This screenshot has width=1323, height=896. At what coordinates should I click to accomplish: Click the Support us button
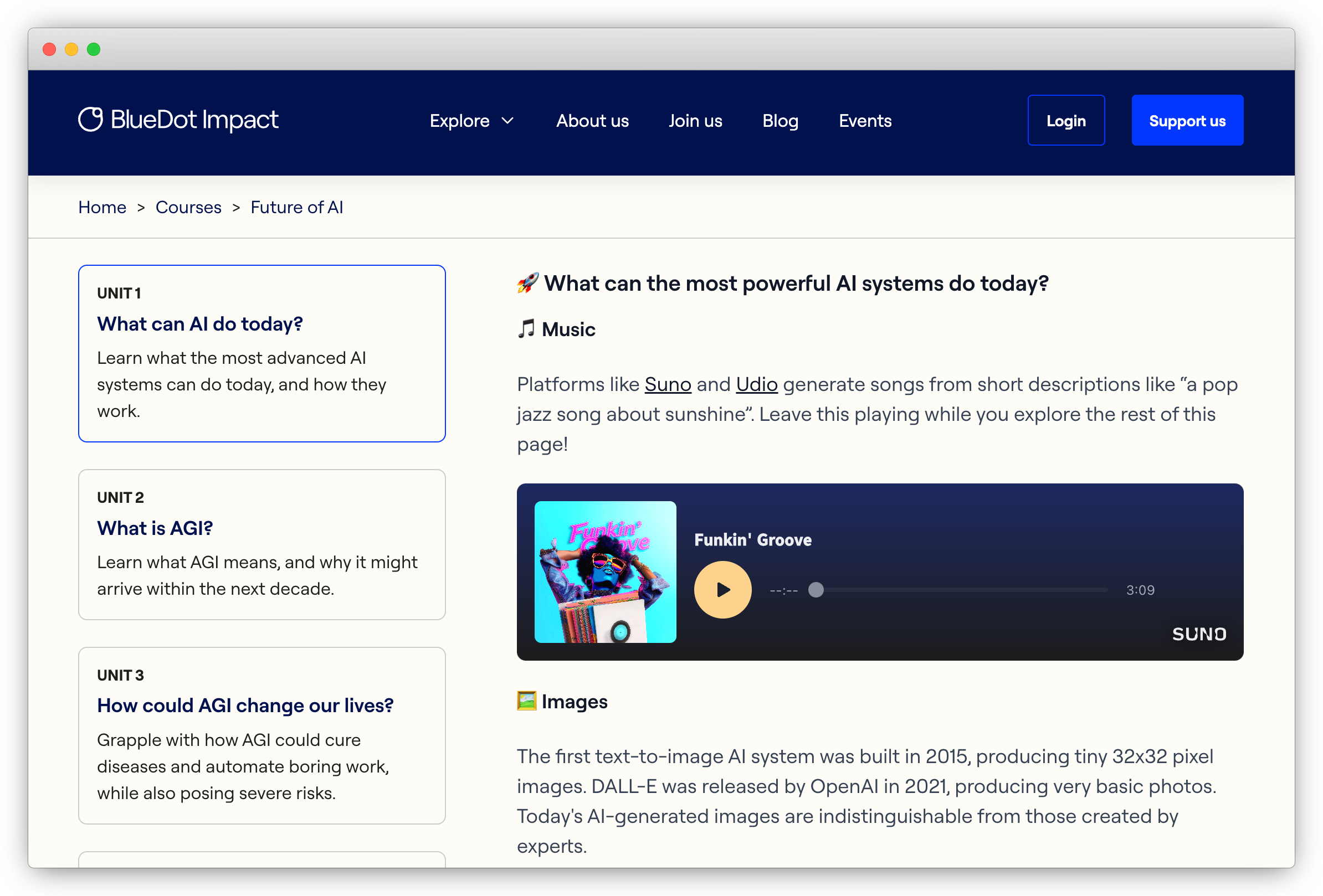[1187, 121]
